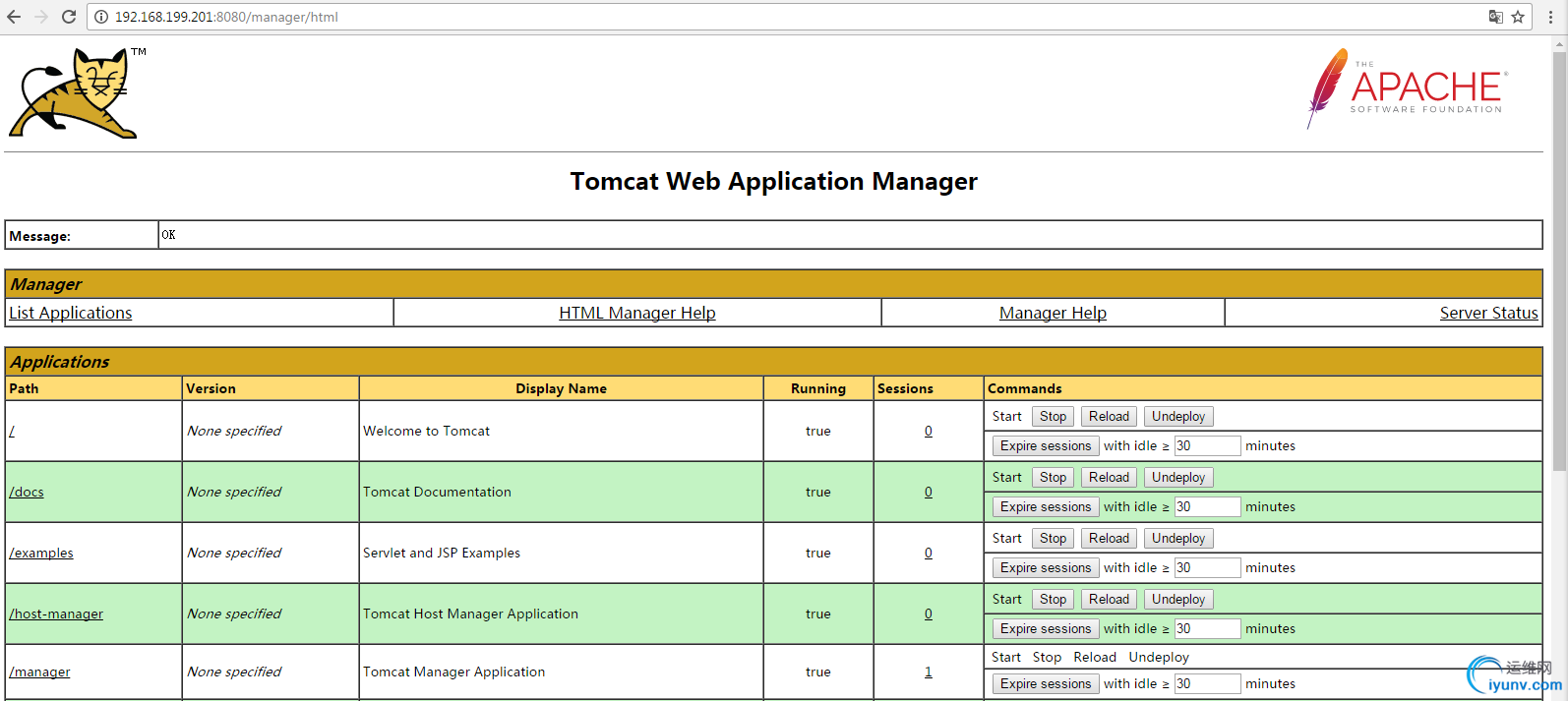Open the root path / link
Screen dimensions: 1568x701
click(12, 431)
